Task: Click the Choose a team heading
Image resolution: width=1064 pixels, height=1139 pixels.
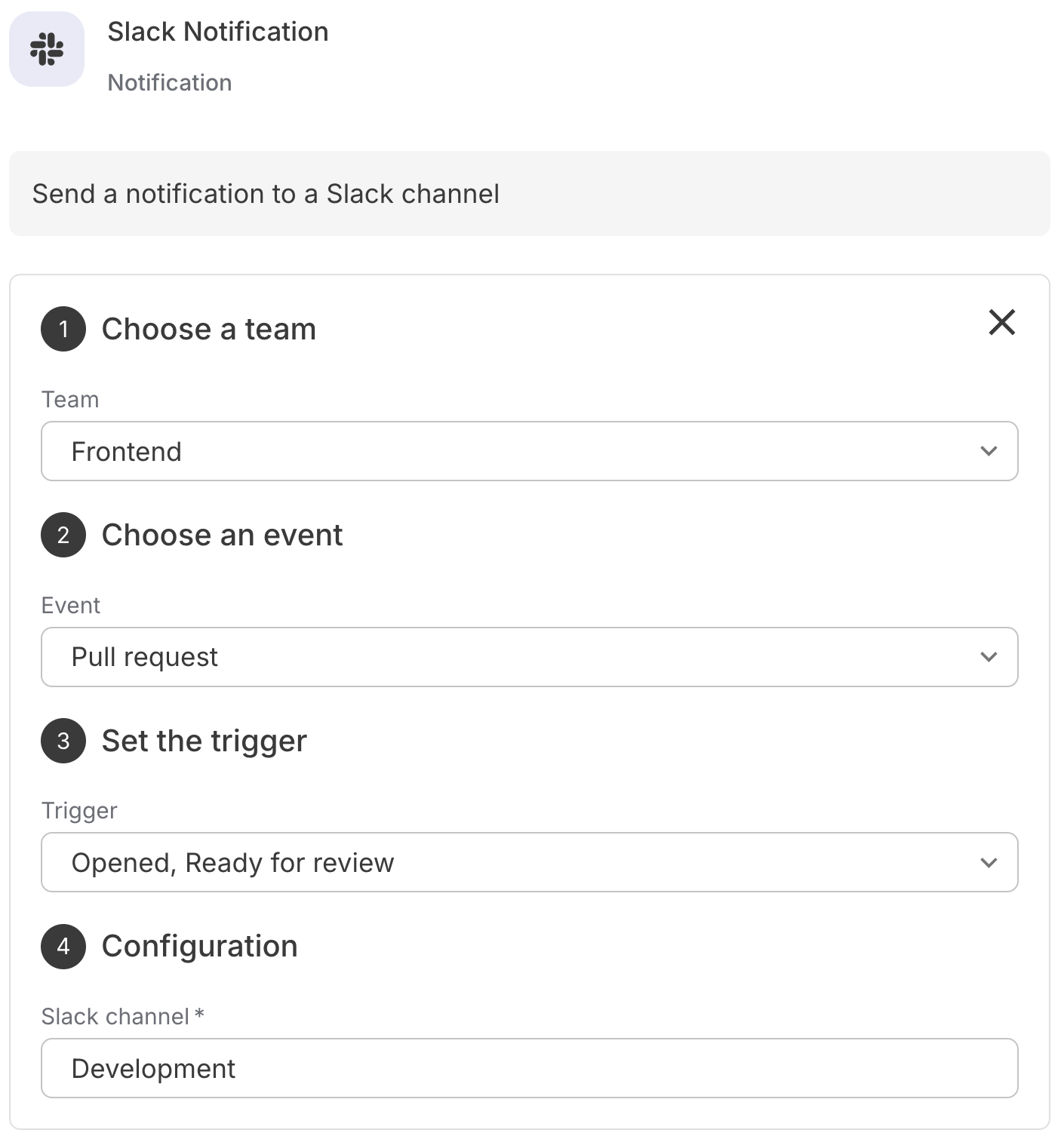Action: pos(209,329)
